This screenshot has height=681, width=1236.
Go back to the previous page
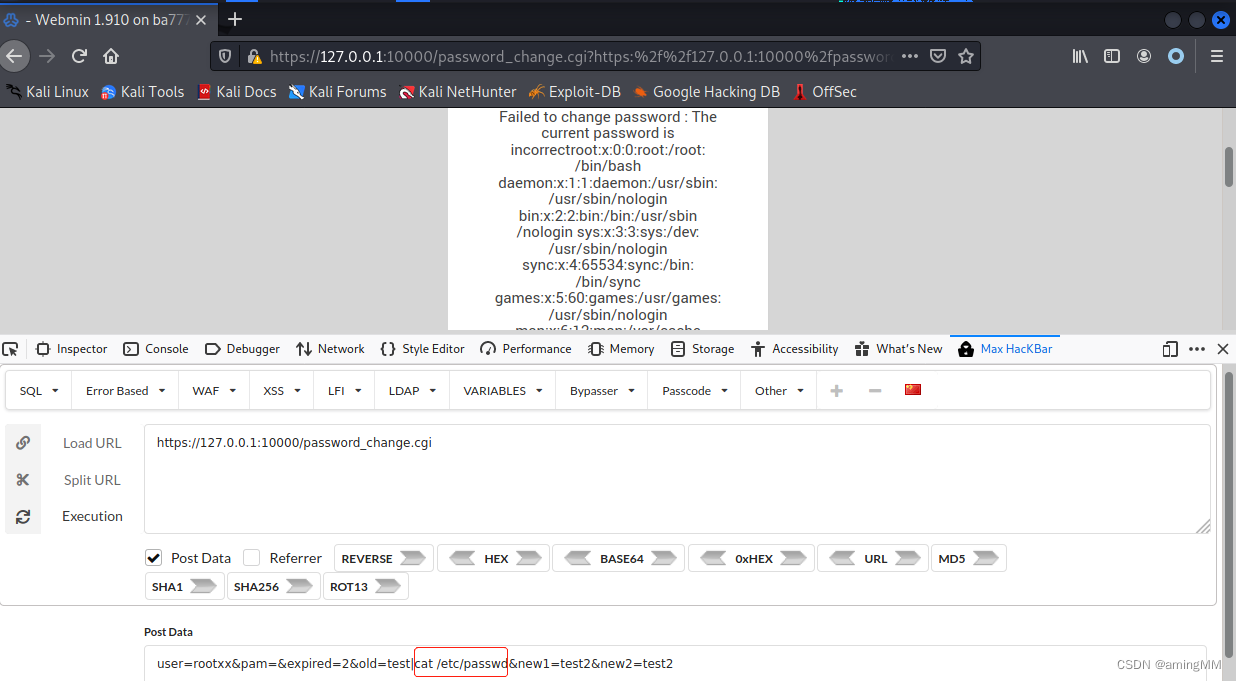pos(14,56)
